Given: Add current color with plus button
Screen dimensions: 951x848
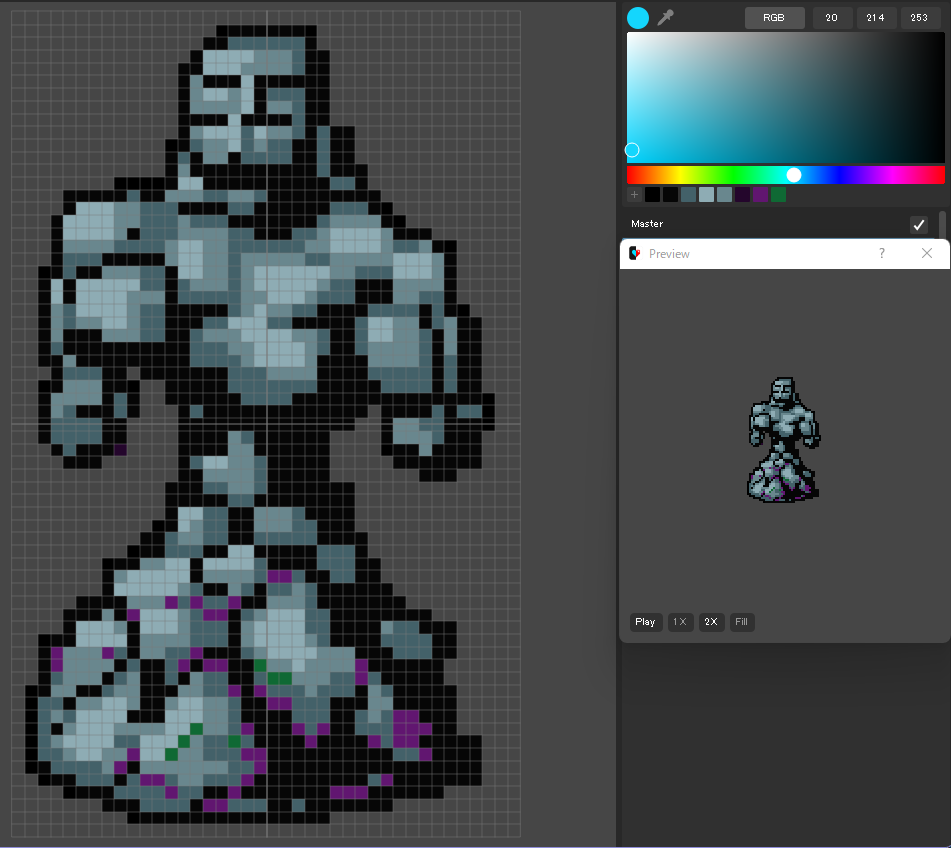Looking at the screenshot, I should (x=634, y=195).
